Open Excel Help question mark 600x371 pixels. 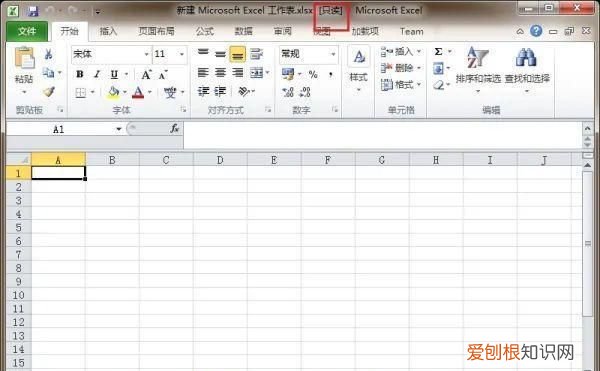click(x=536, y=31)
